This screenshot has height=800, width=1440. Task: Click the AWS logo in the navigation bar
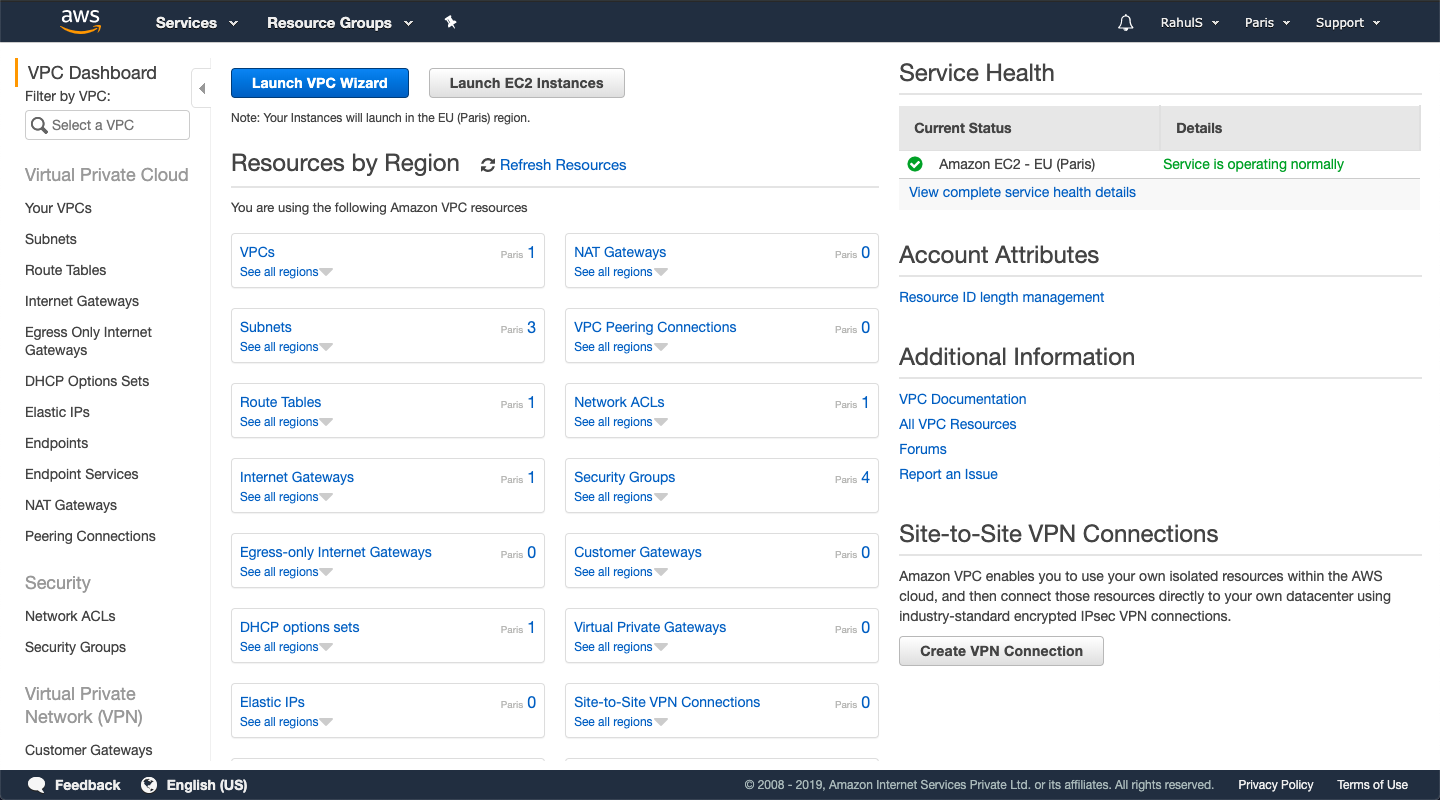tap(80, 20)
